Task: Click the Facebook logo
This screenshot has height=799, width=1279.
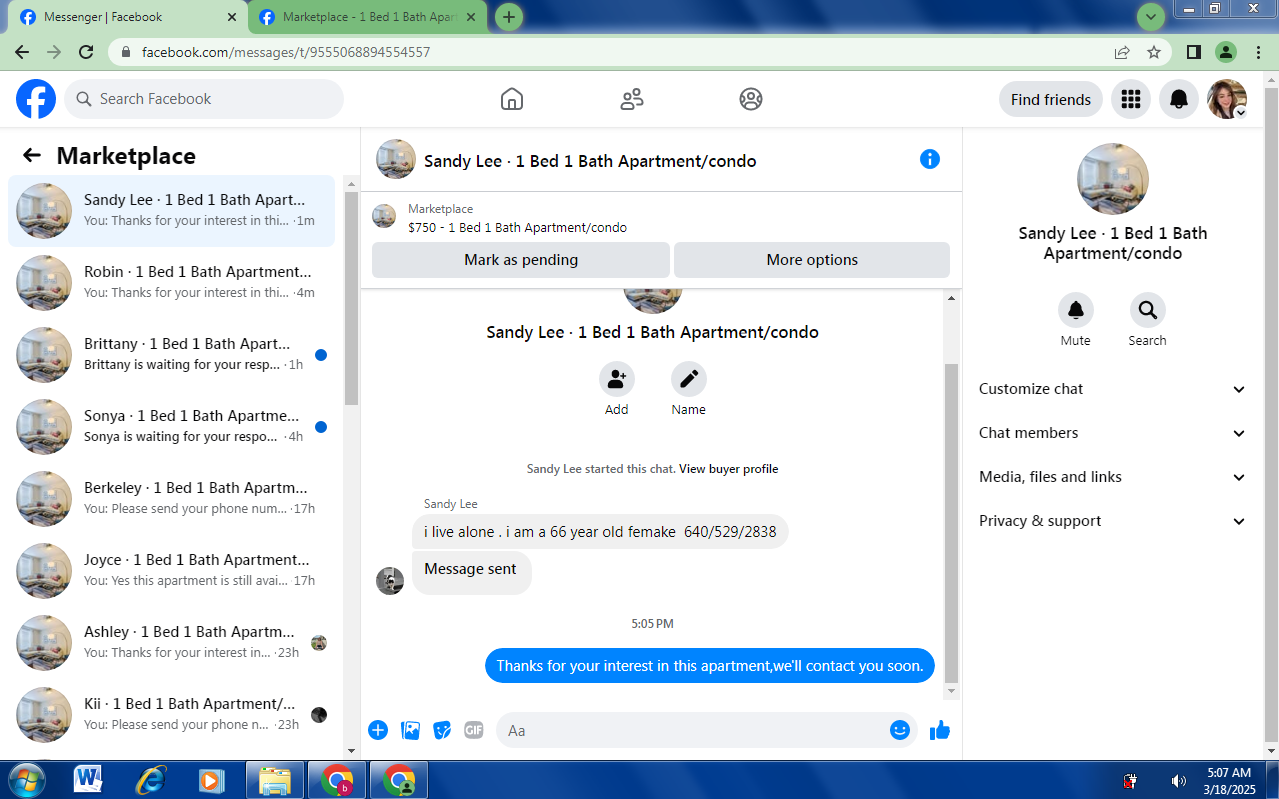Action: click(x=36, y=99)
